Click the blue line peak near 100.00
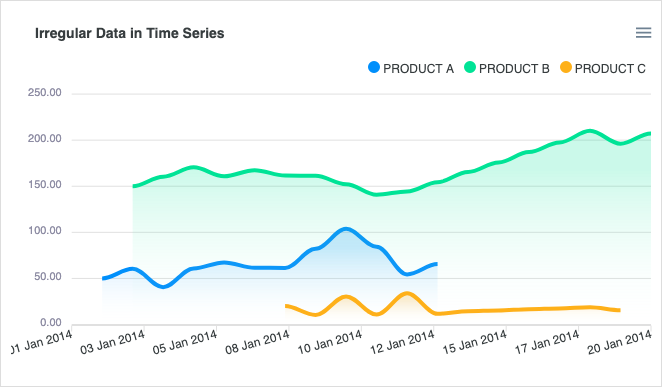Screen dimensions: 662x387 [346, 229]
